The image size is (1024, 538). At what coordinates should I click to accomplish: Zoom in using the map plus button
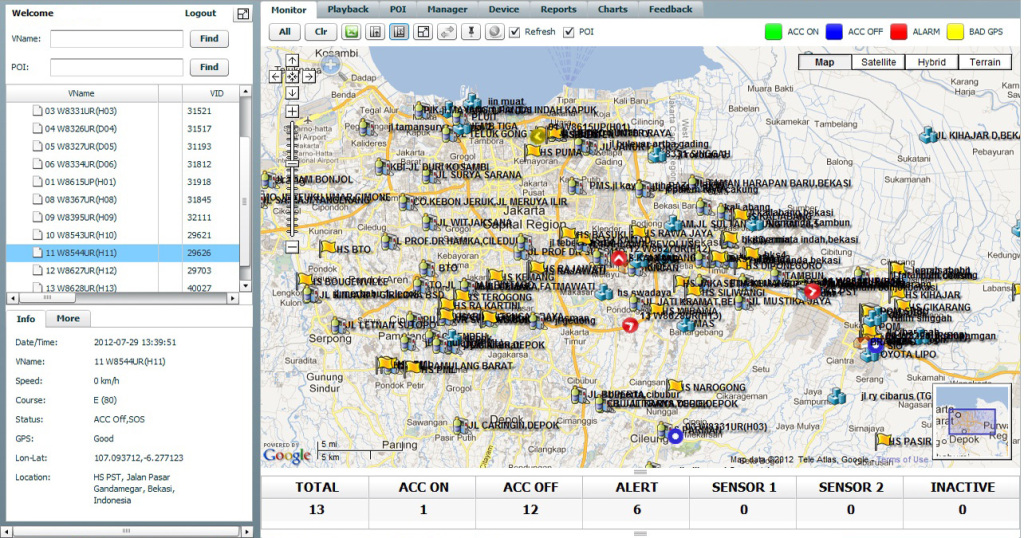(x=292, y=112)
